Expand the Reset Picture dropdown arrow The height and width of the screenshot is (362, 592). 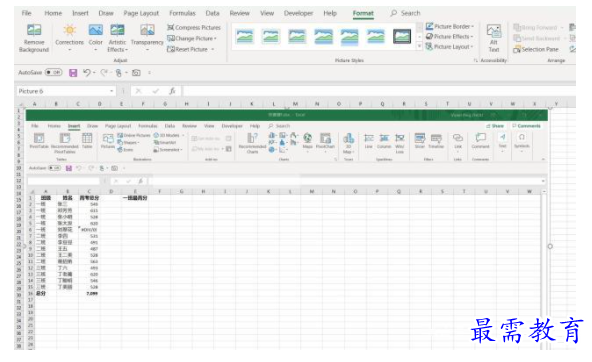(x=213, y=49)
